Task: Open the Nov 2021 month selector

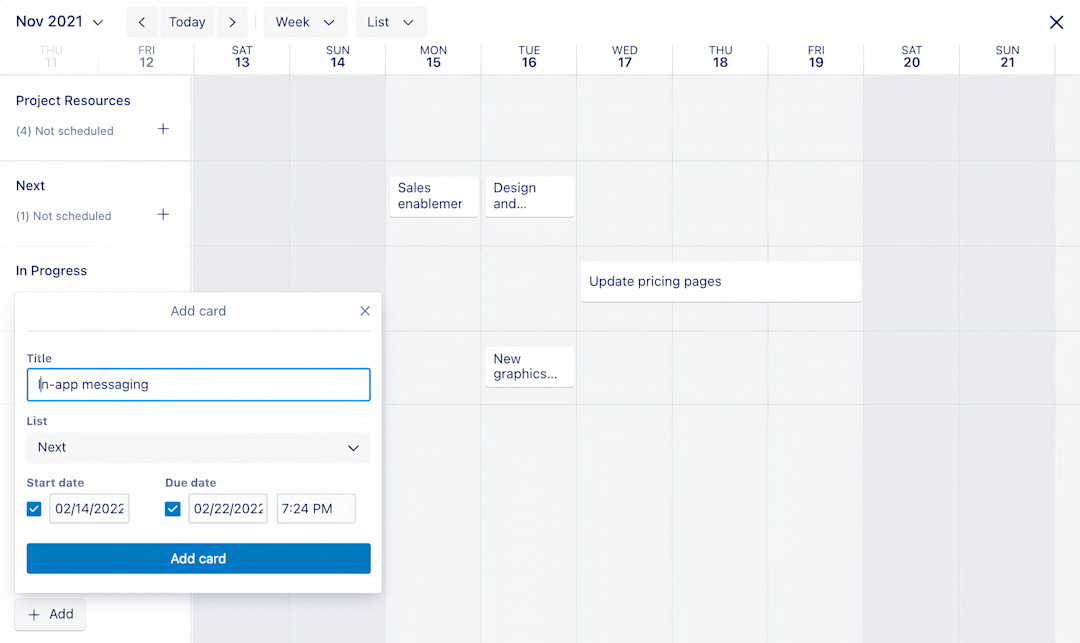Action: point(58,21)
